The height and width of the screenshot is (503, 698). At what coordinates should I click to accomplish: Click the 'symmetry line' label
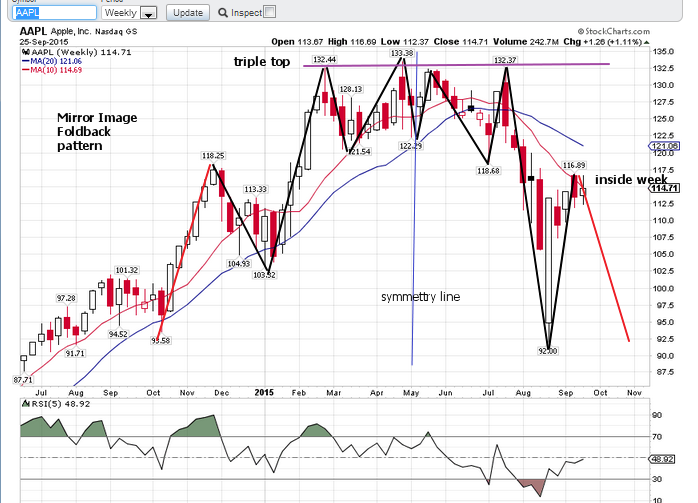421,297
